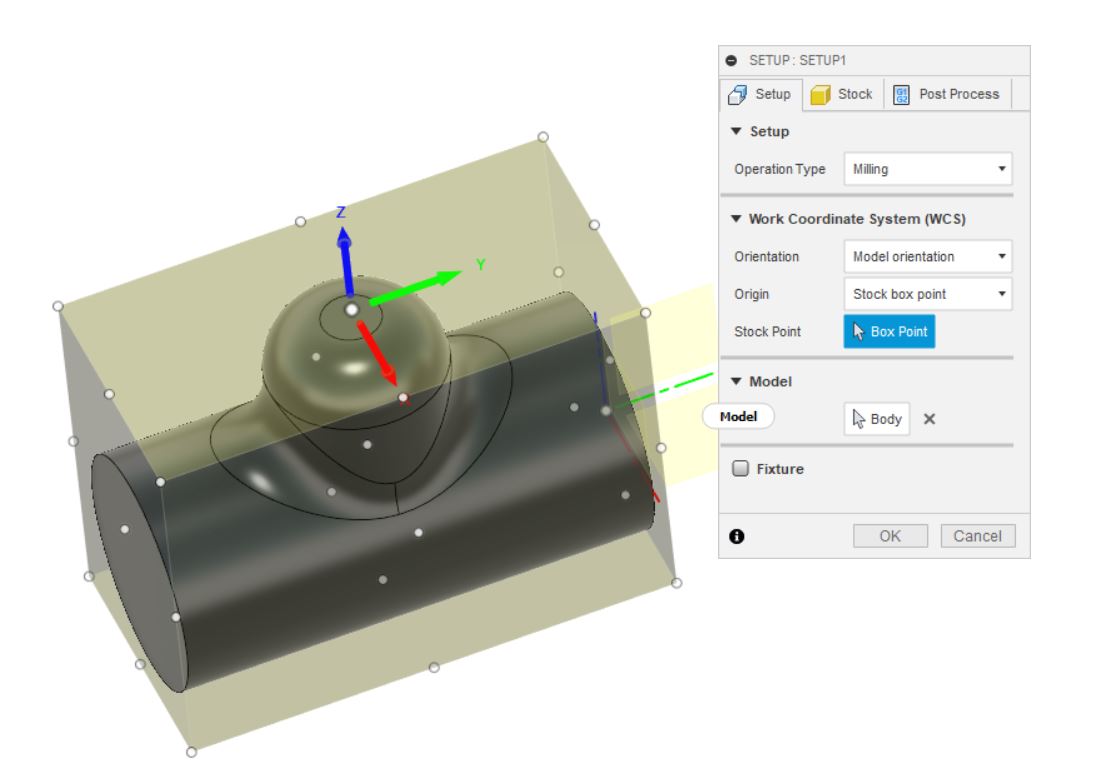
Task: Cancel the setup dialog
Action: [x=976, y=535]
